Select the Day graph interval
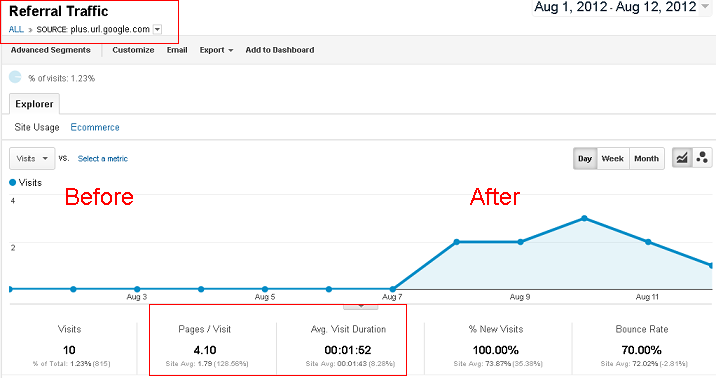 click(585, 158)
